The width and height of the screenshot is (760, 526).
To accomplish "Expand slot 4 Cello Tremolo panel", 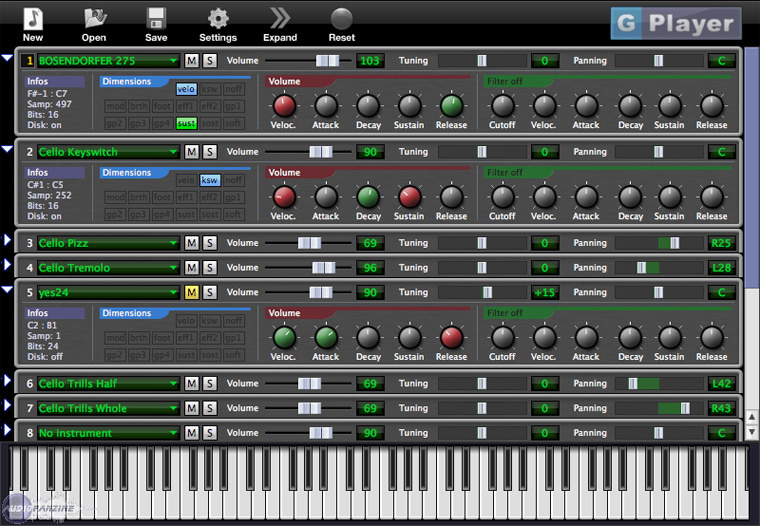I will (x=7, y=265).
